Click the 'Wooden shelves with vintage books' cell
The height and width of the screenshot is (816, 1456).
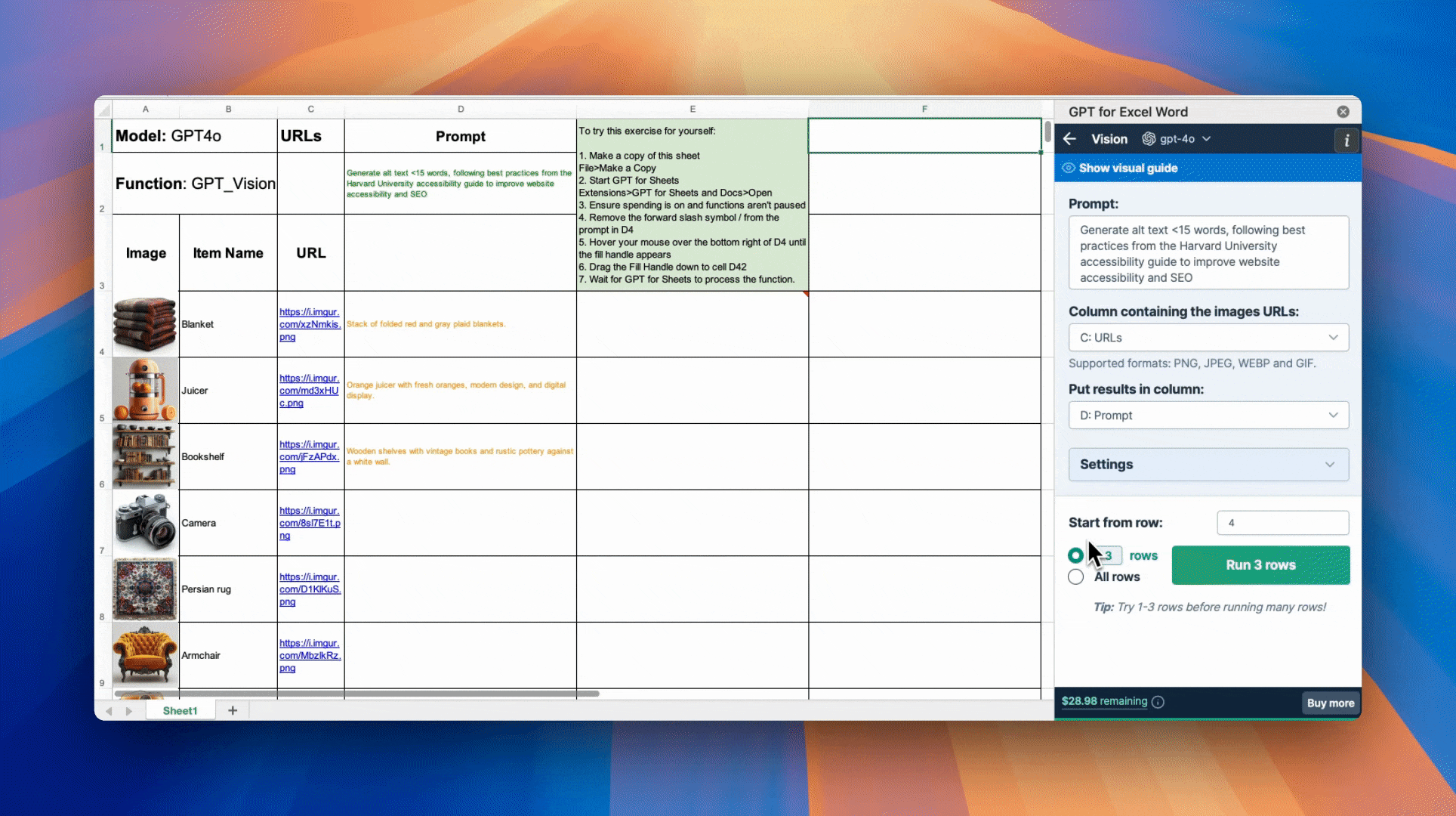pyautogui.click(x=461, y=457)
